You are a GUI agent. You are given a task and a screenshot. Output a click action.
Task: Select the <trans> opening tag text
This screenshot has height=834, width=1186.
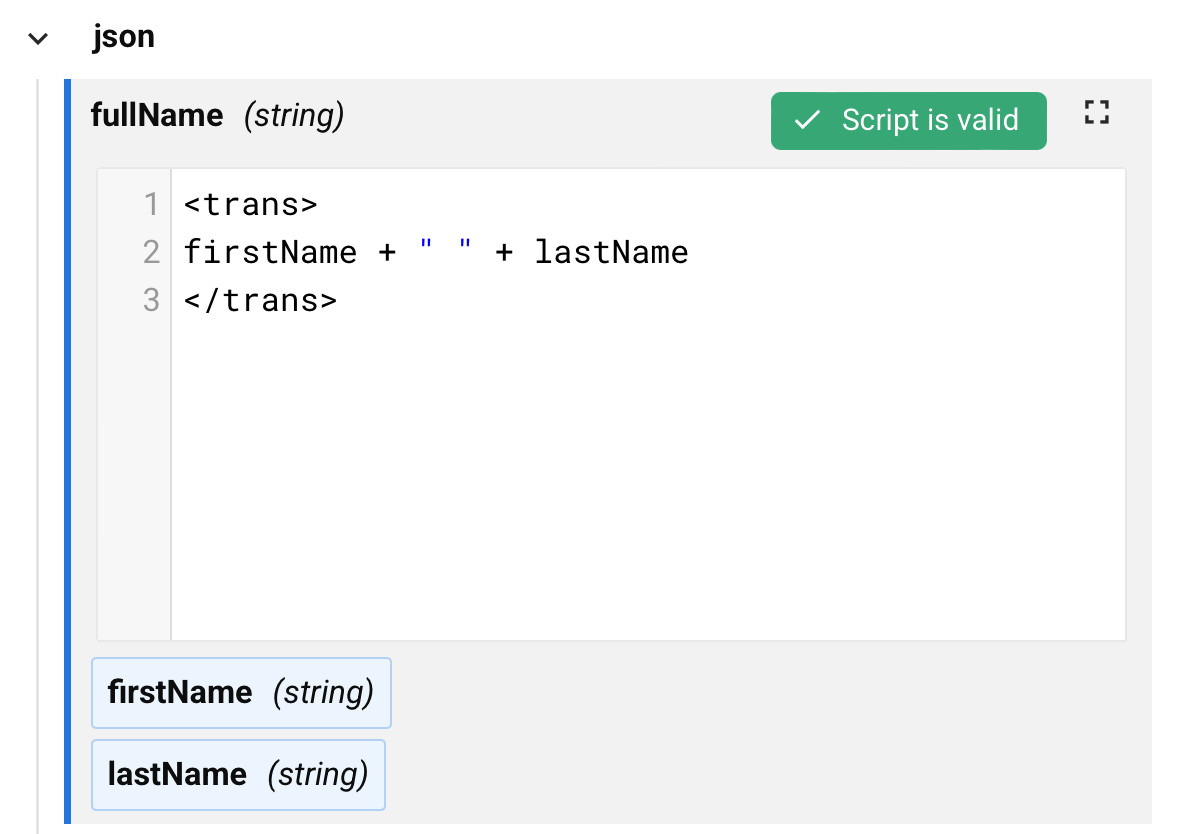coord(250,204)
